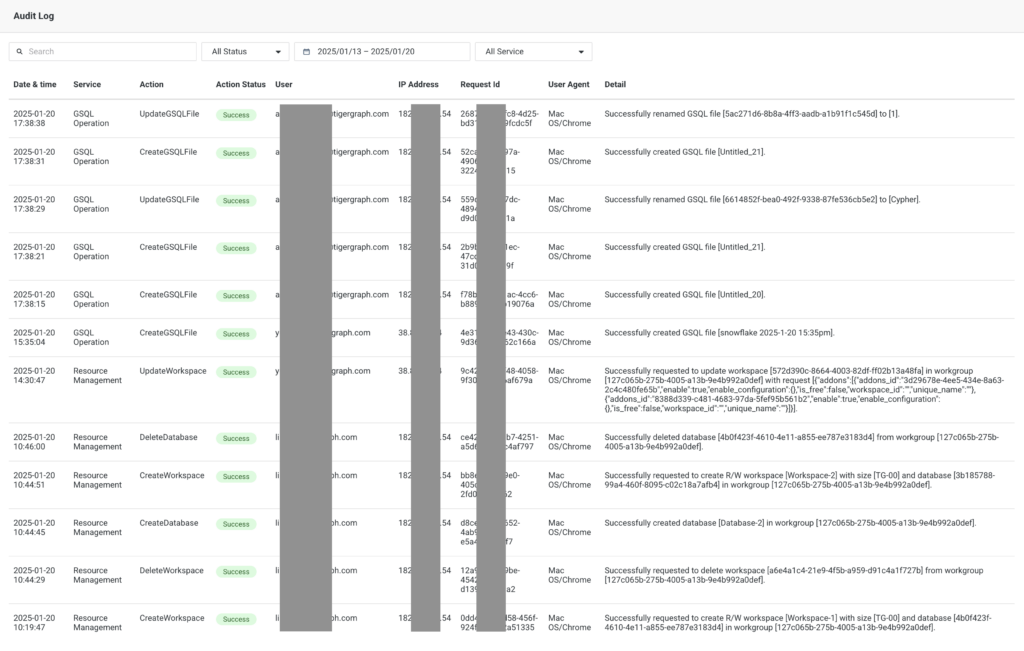The image size is (1024, 651).
Task: Select the 17:38:29 date cell
Action: pyautogui.click(x=34, y=204)
